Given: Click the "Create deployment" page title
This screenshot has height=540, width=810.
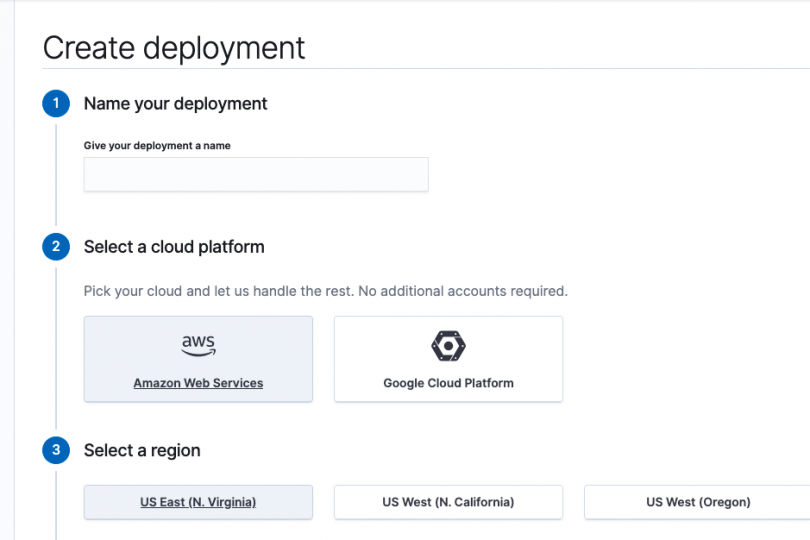Looking at the screenshot, I should click(x=174, y=47).
